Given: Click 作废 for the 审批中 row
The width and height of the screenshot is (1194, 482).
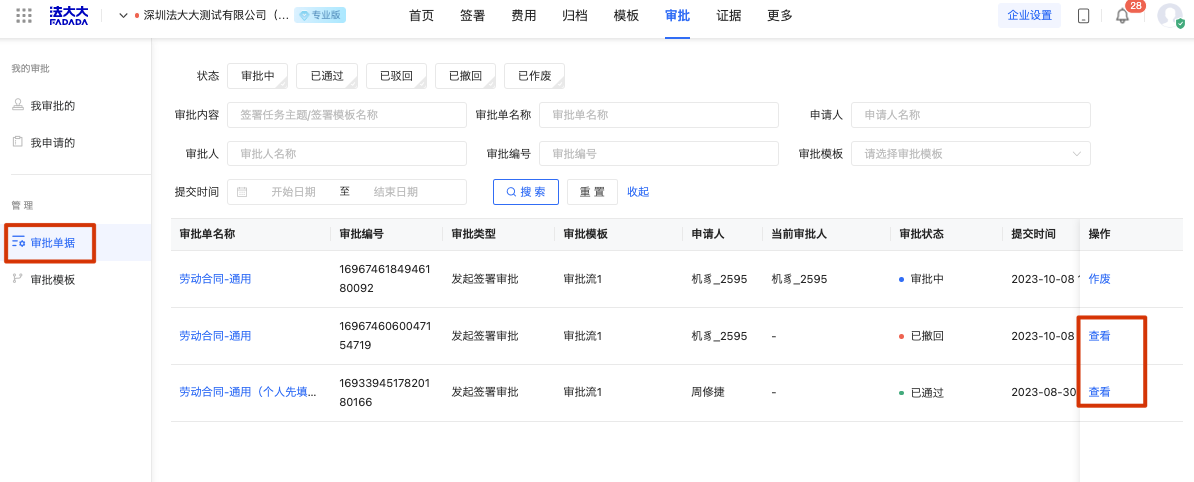Looking at the screenshot, I should (x=1100, y=279).
